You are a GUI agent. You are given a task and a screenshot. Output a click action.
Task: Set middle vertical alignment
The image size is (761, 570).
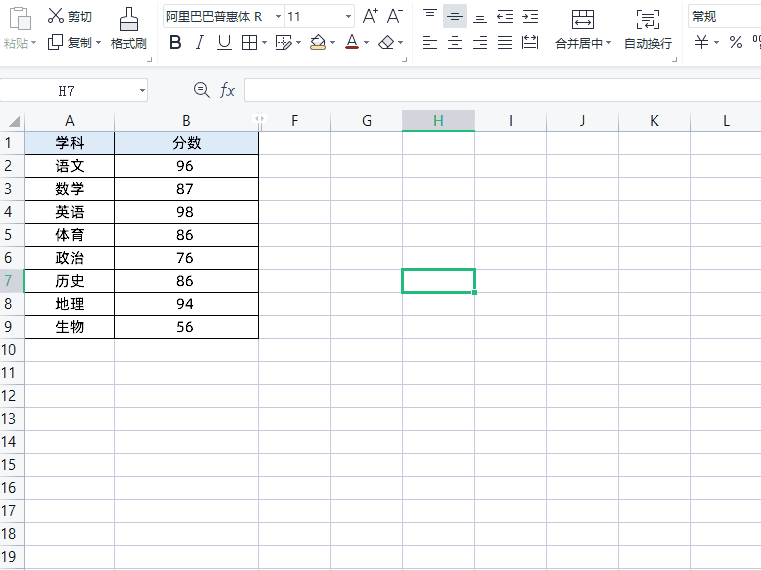coord(455,16)
